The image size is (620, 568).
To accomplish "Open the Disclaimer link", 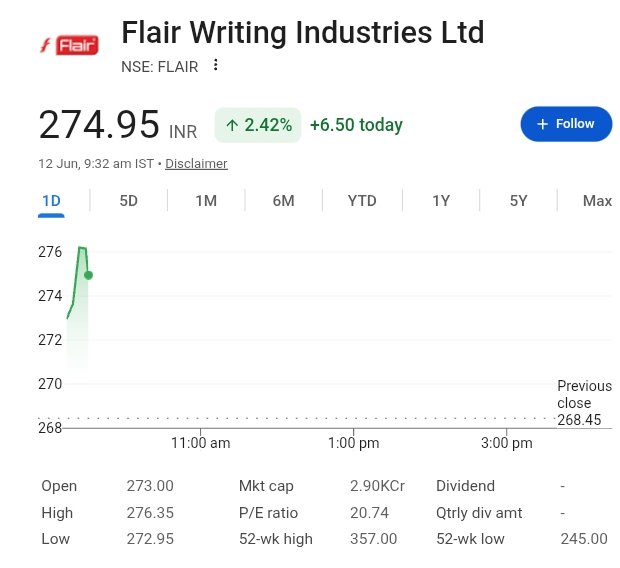I will click(196, 163).
